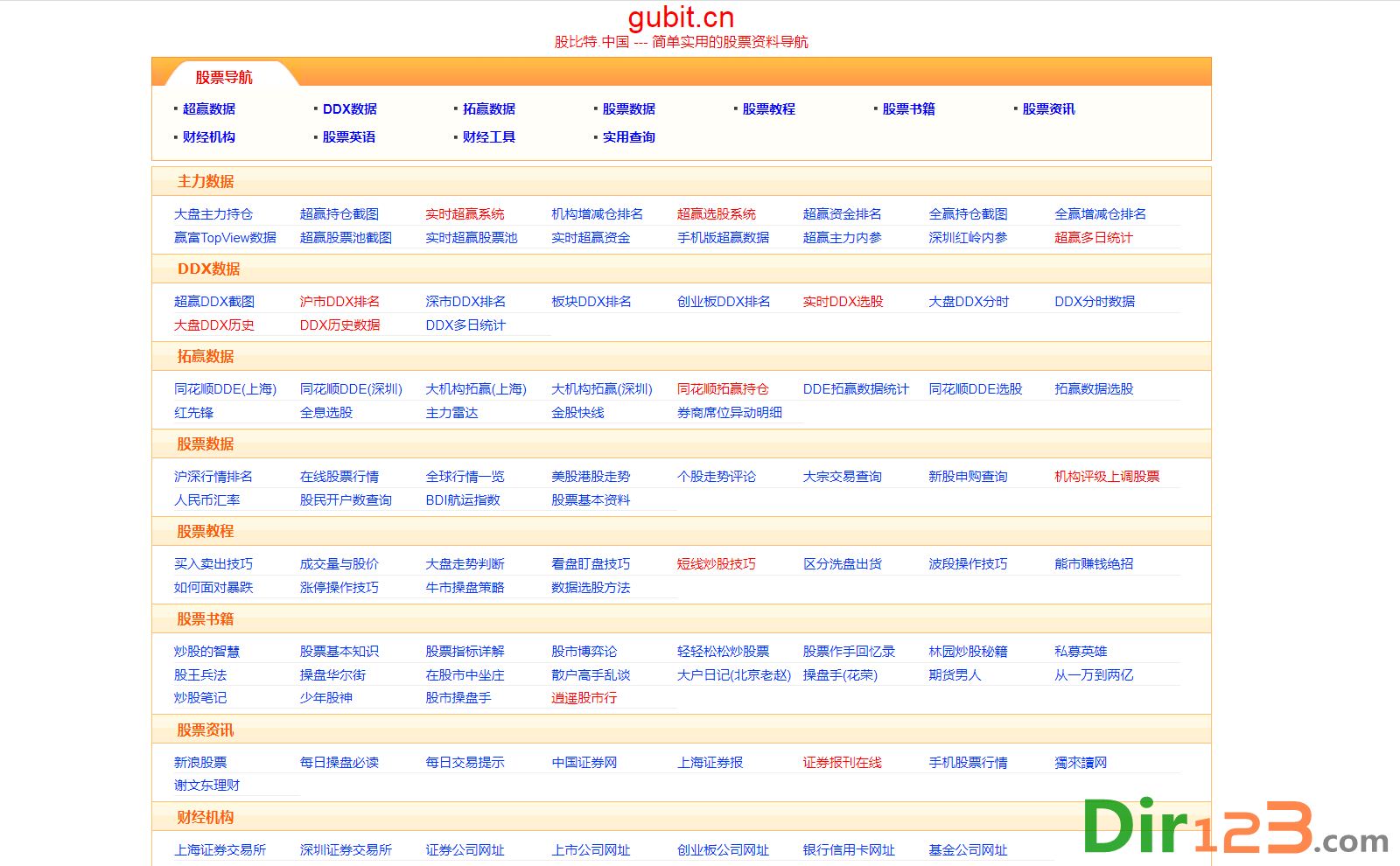1400x866 pixels.
Task: Open 短线炒股技巧 link
Action: pos(717,564)
